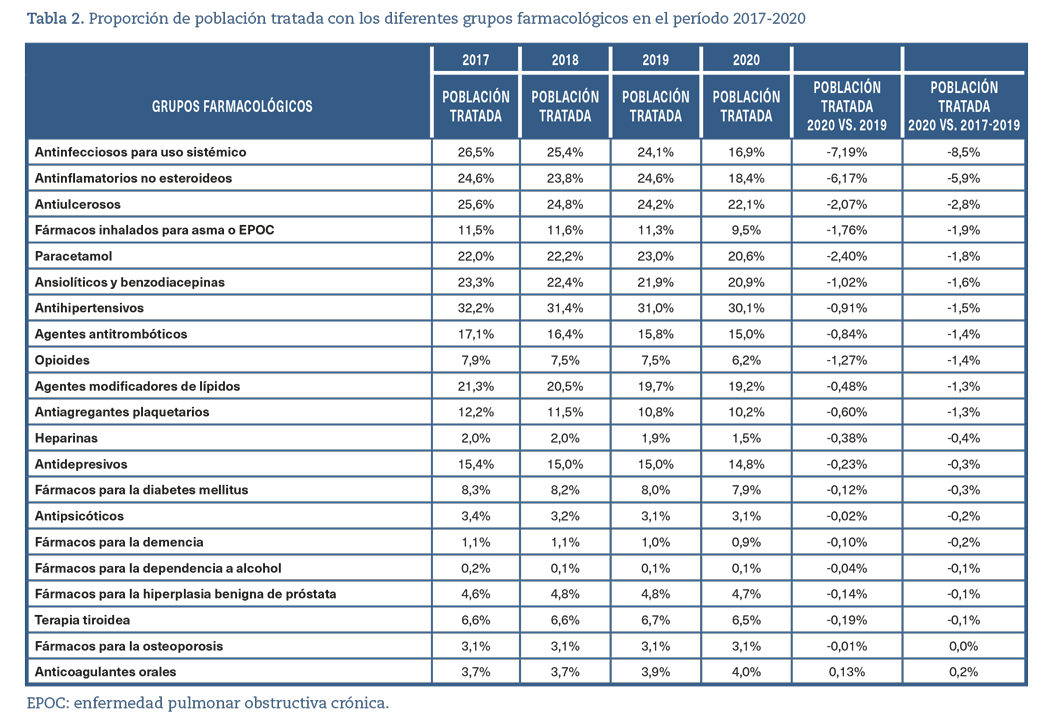Select Fármacos para la demencia 2020 value 0,9%
1044x717 pixels.
(746, 542)
